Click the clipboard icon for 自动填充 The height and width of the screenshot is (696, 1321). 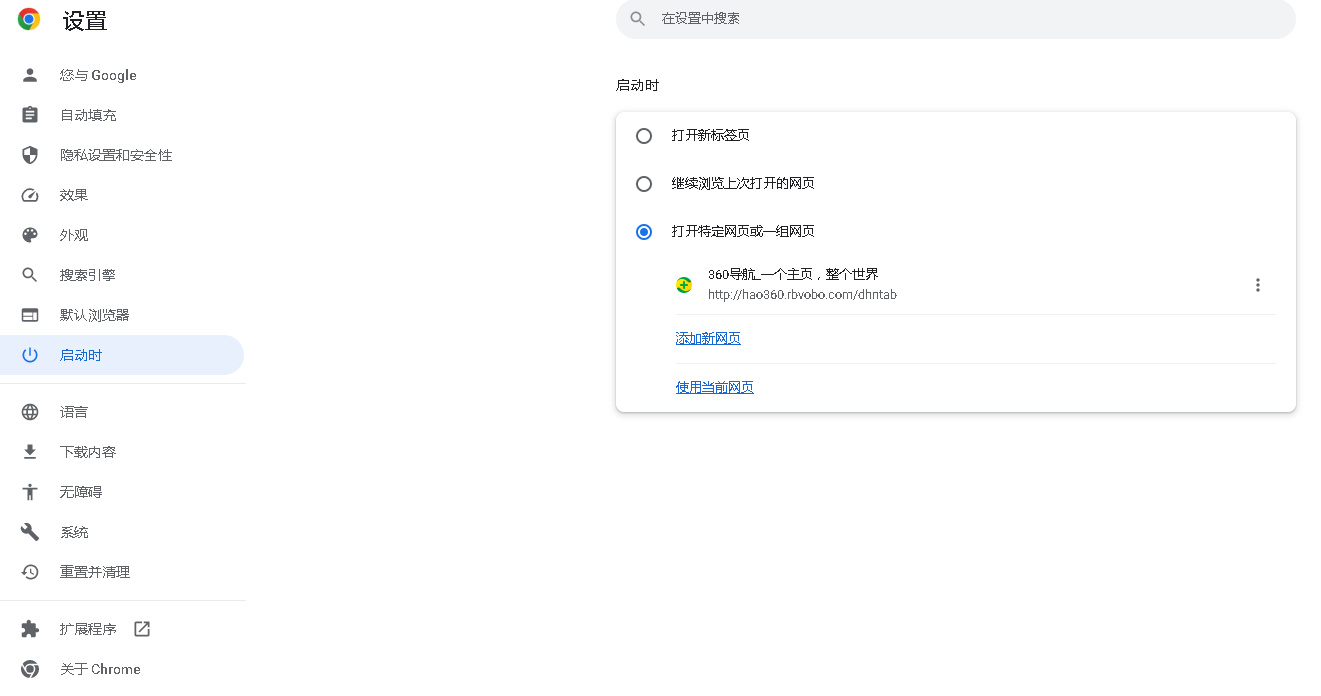tap(30, 115)
